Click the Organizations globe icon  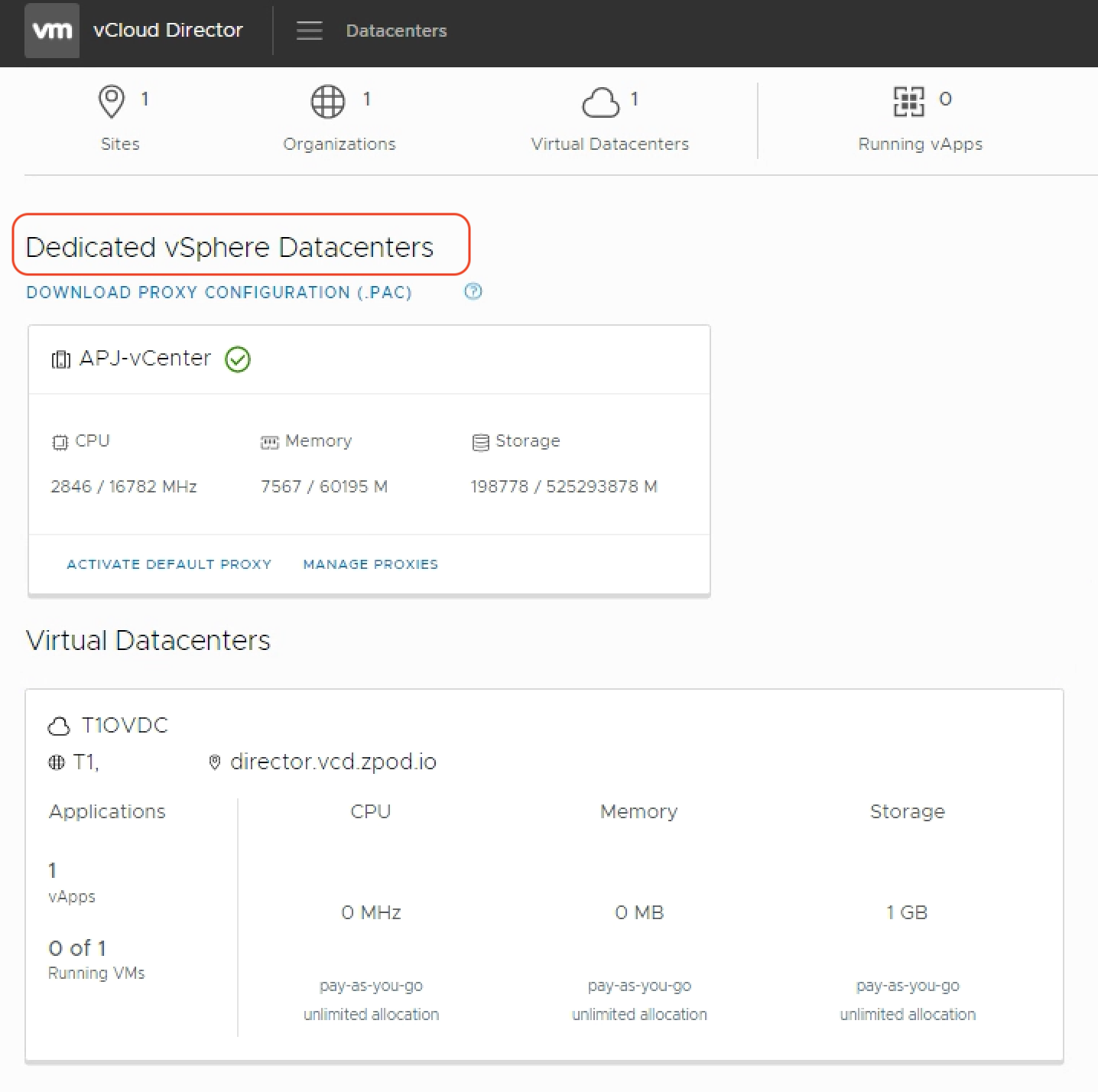click(327, 101)
